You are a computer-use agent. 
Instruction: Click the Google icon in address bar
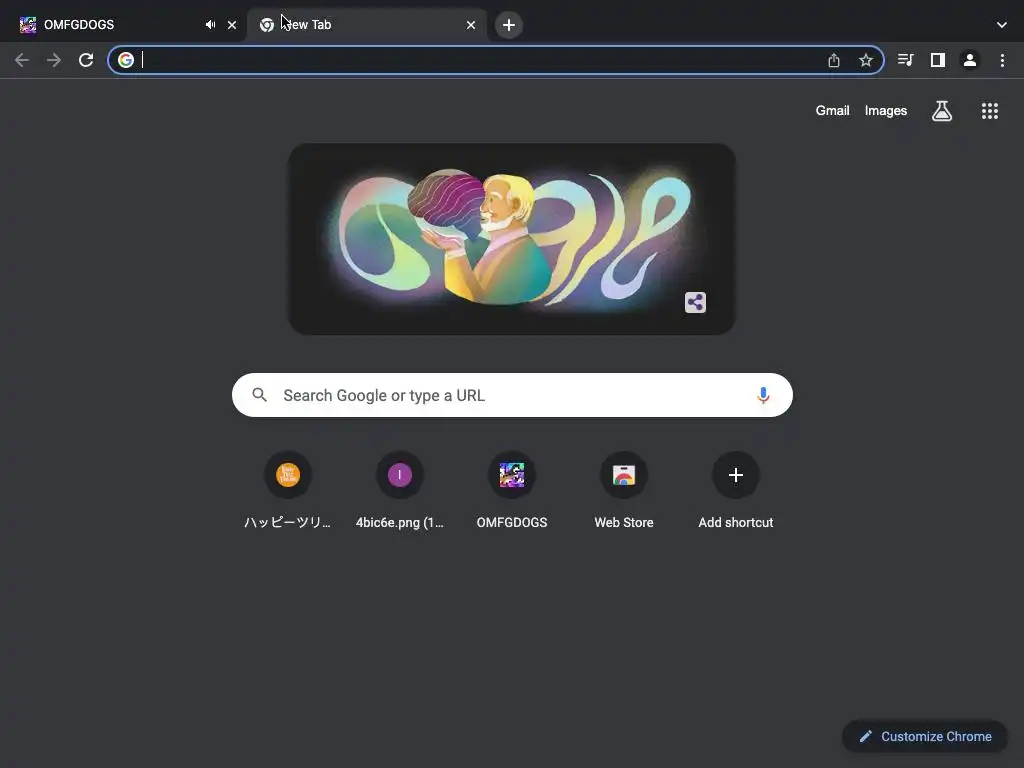[126, 60]
